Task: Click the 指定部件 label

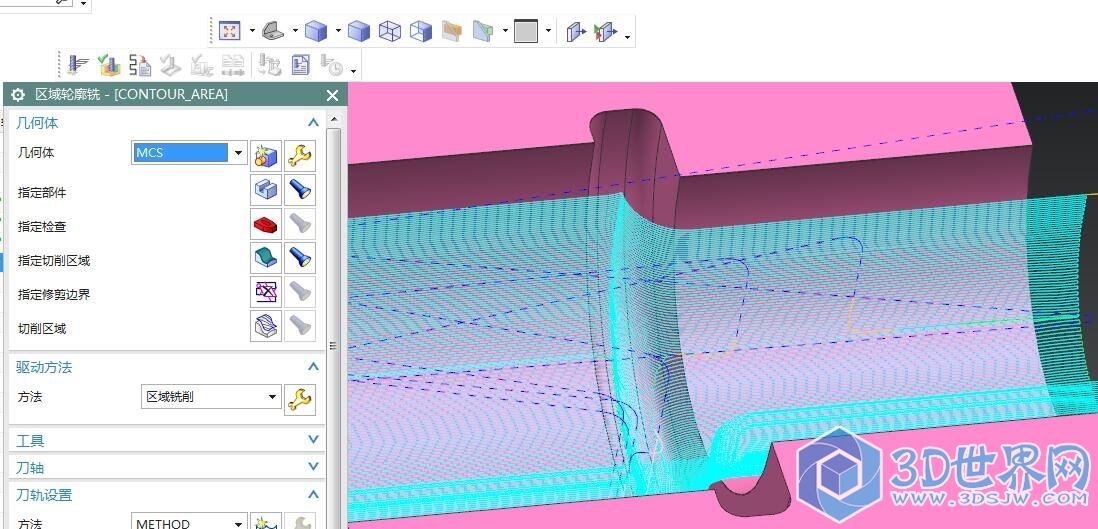Action: [42, 193]
